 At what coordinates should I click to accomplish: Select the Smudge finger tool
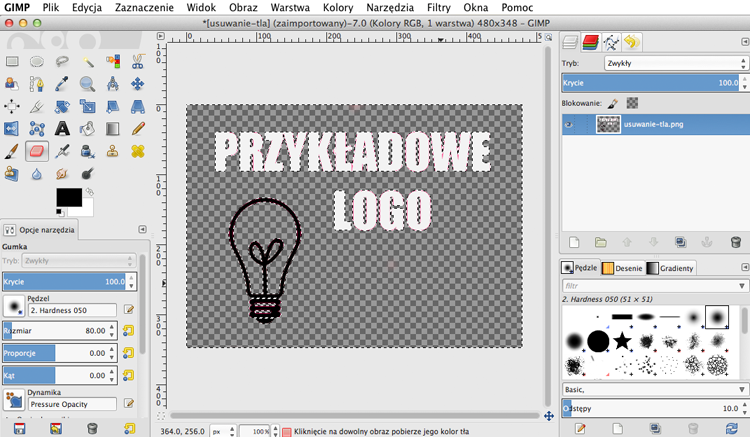(x=62, y=174)
